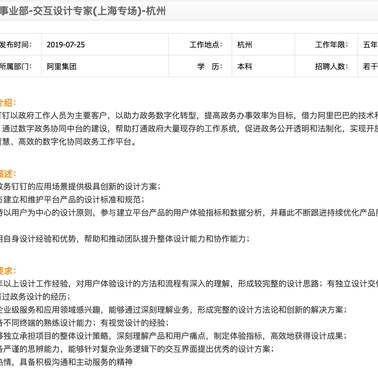Click the line about 帮助和推动团队提升整体设计能力
Image resolution: width=378 pixels, height=378 pixels.
(x=125, y=239)
